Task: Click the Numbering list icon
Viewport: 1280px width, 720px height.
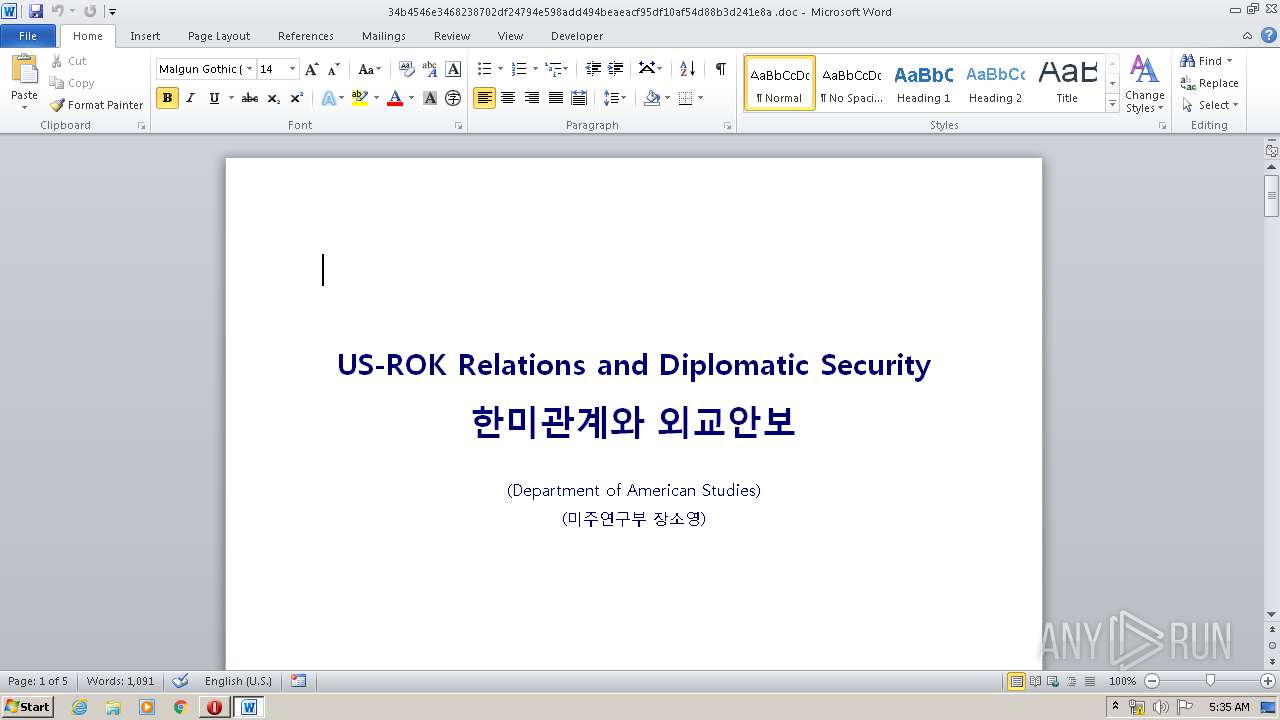Action: coord(518,69)
